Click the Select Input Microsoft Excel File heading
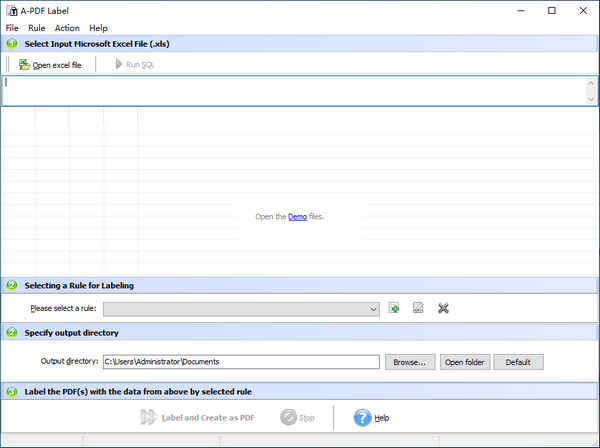600x448 pixels. [97, 44]
